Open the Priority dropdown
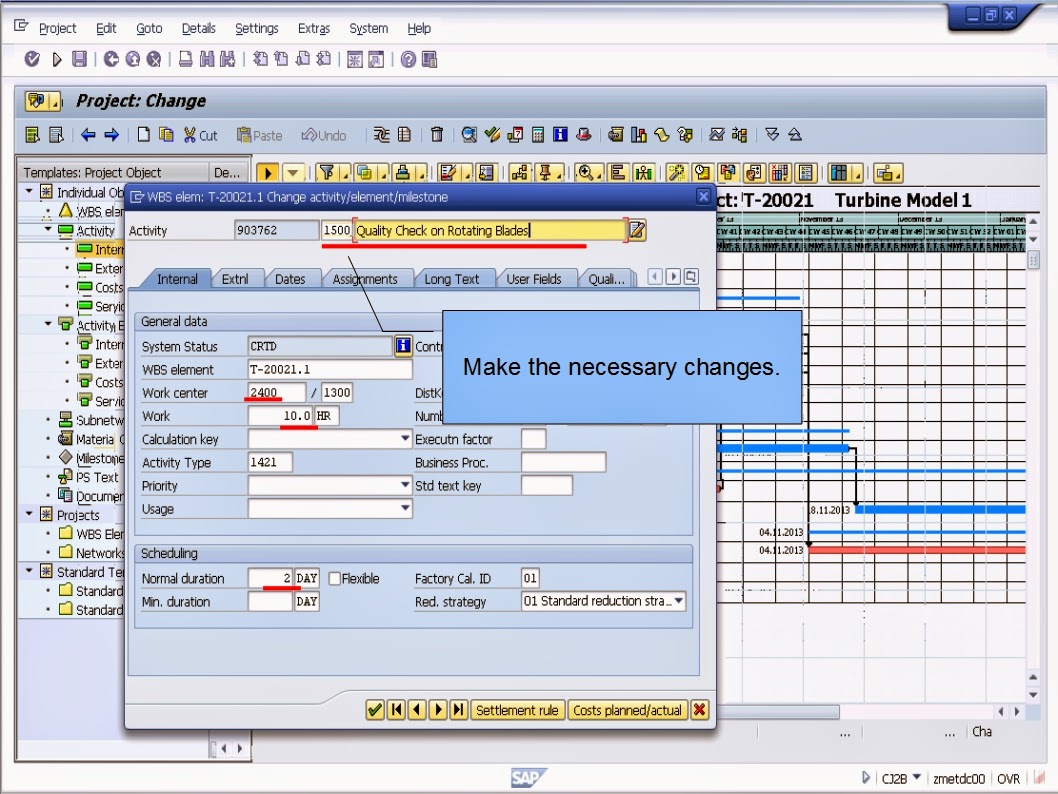Viewport: 1058px width, 794px height. [404, 485]
